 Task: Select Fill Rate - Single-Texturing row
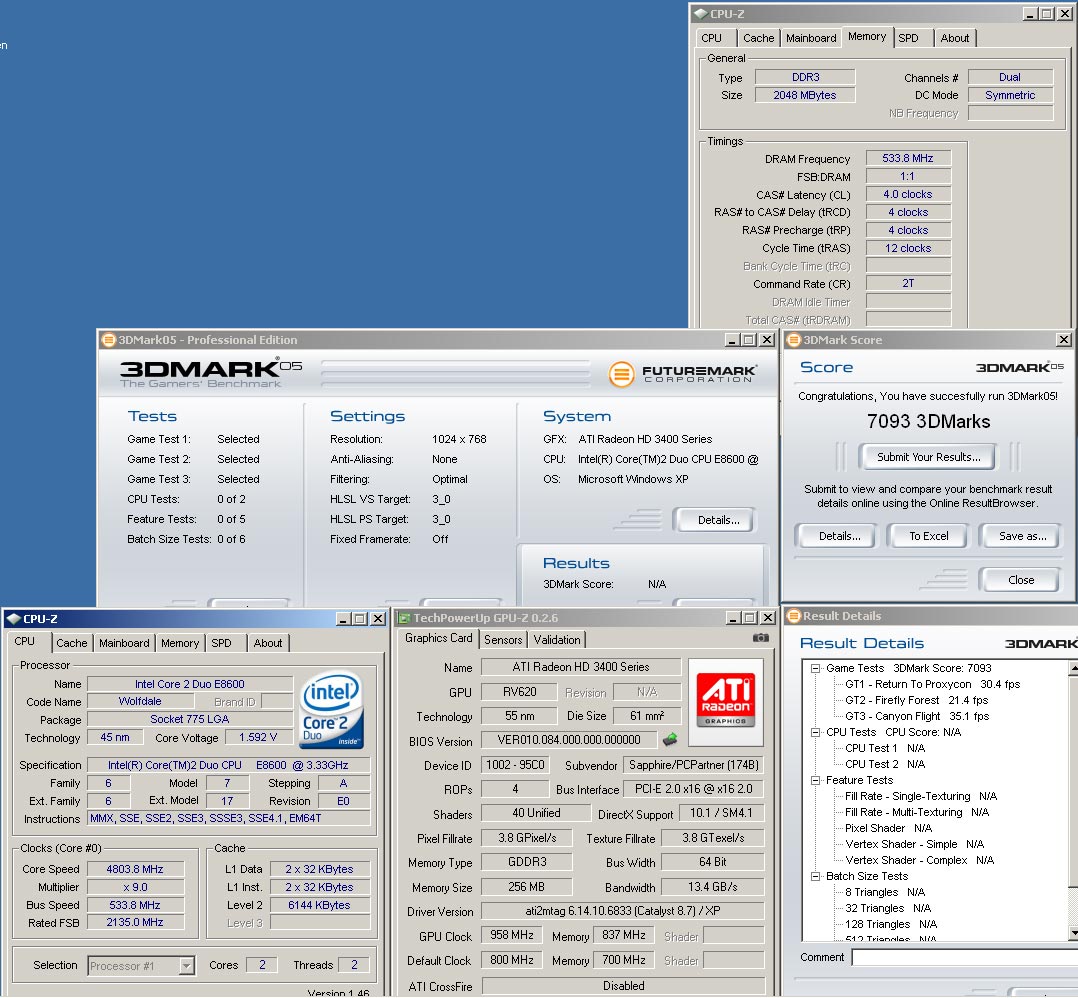click(921, 796)
